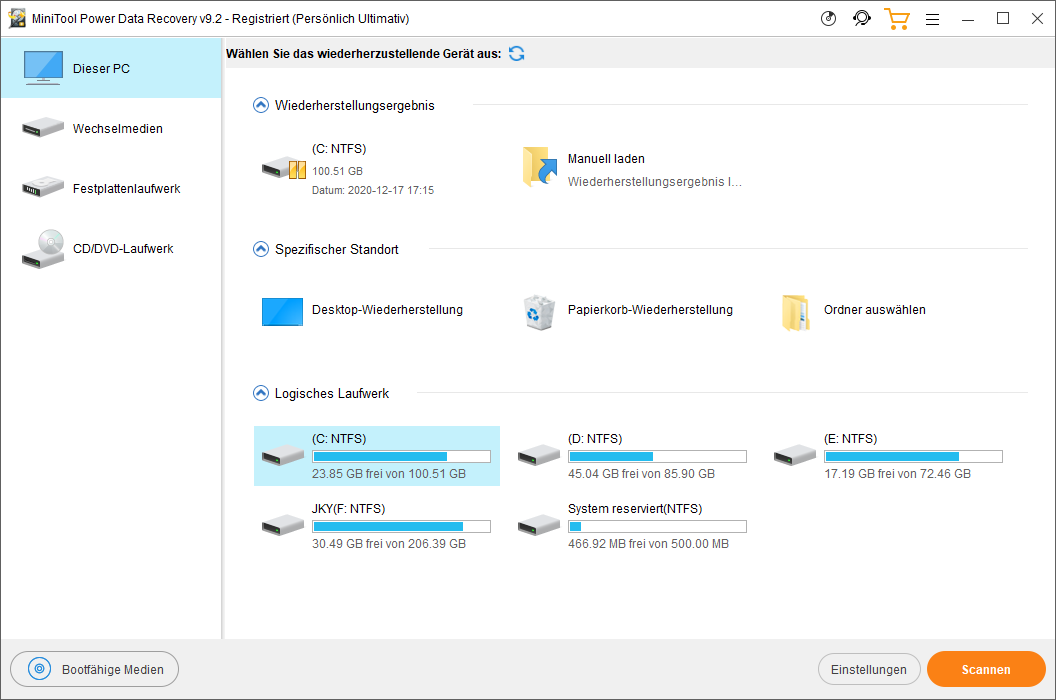The image size is (1056, 700).
Task: Click Ordner auswählen folder icon
Action: [795, 311]
